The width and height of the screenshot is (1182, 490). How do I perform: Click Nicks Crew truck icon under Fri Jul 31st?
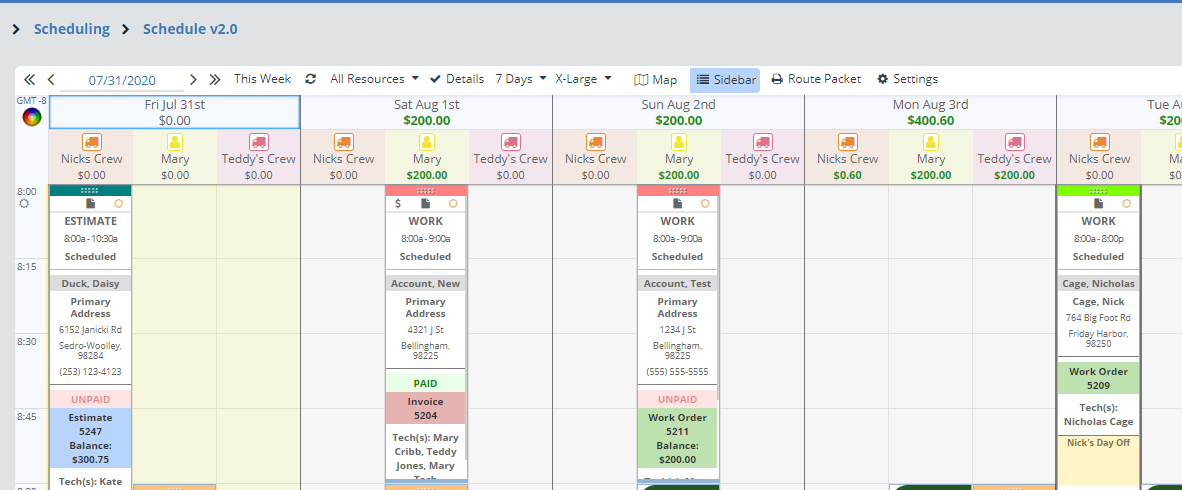[91, 142]
